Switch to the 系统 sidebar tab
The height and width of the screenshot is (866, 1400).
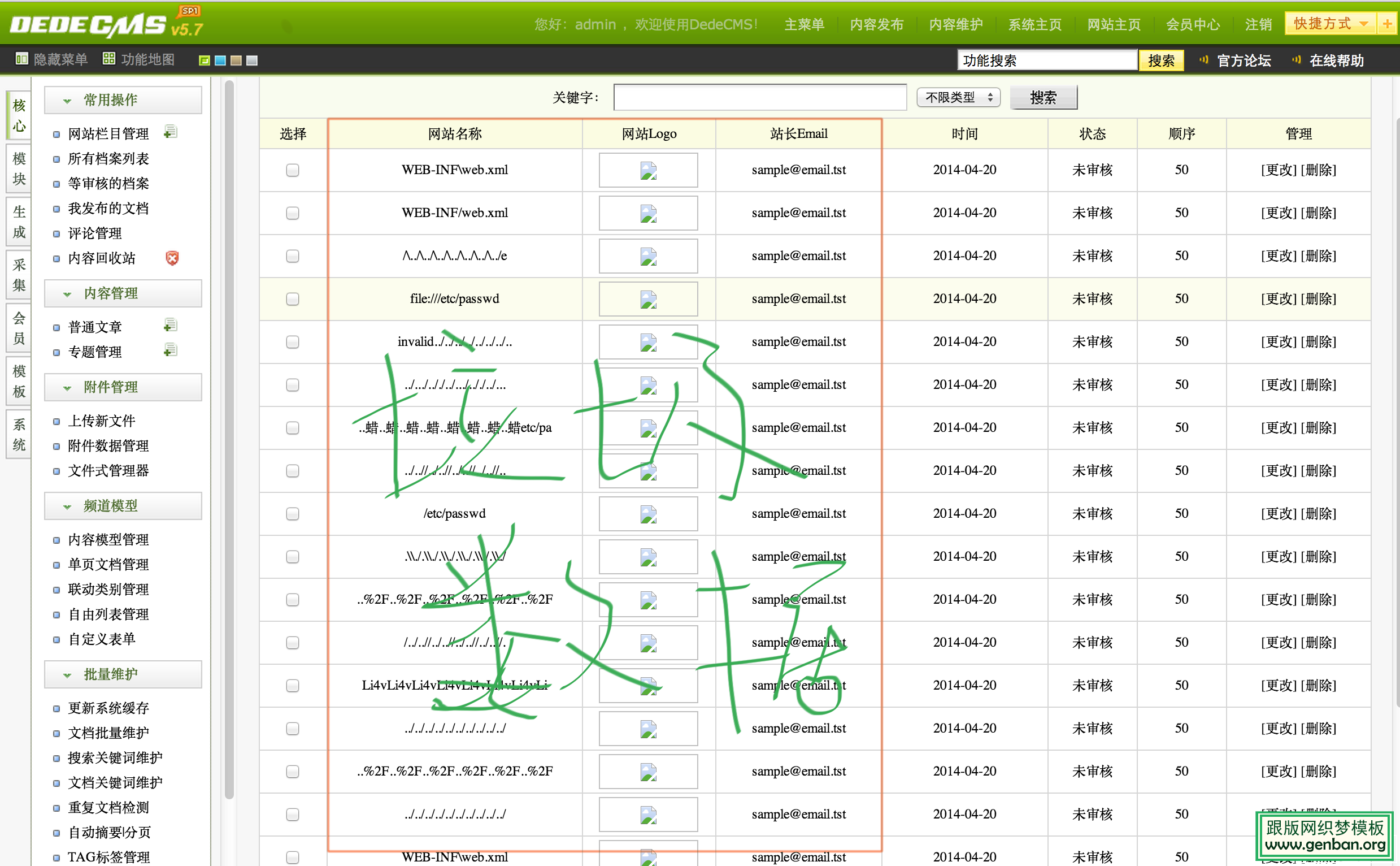[x=18, y=434]
